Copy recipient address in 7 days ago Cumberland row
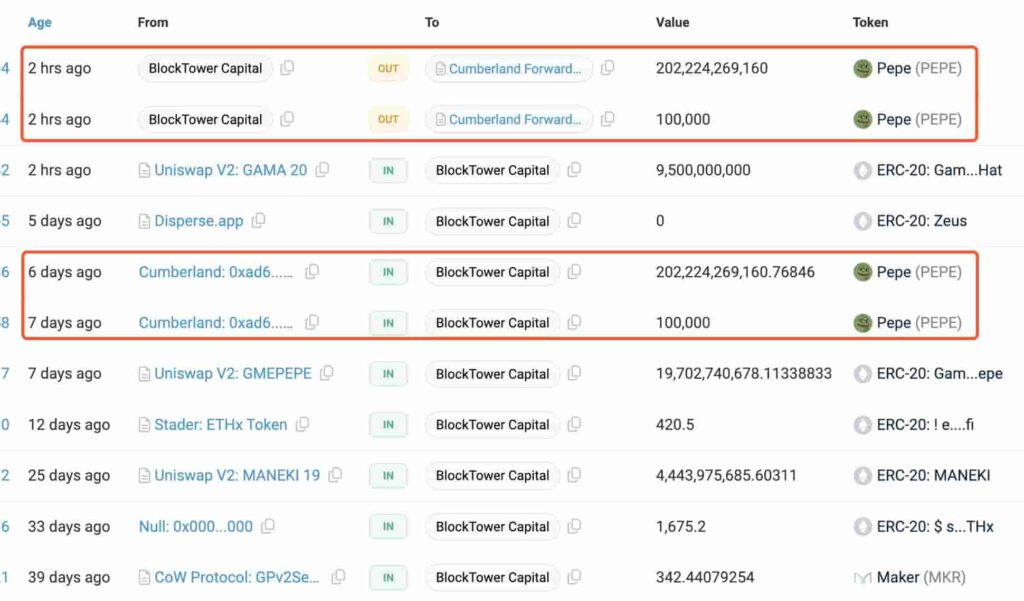 [x=574, y=323]
